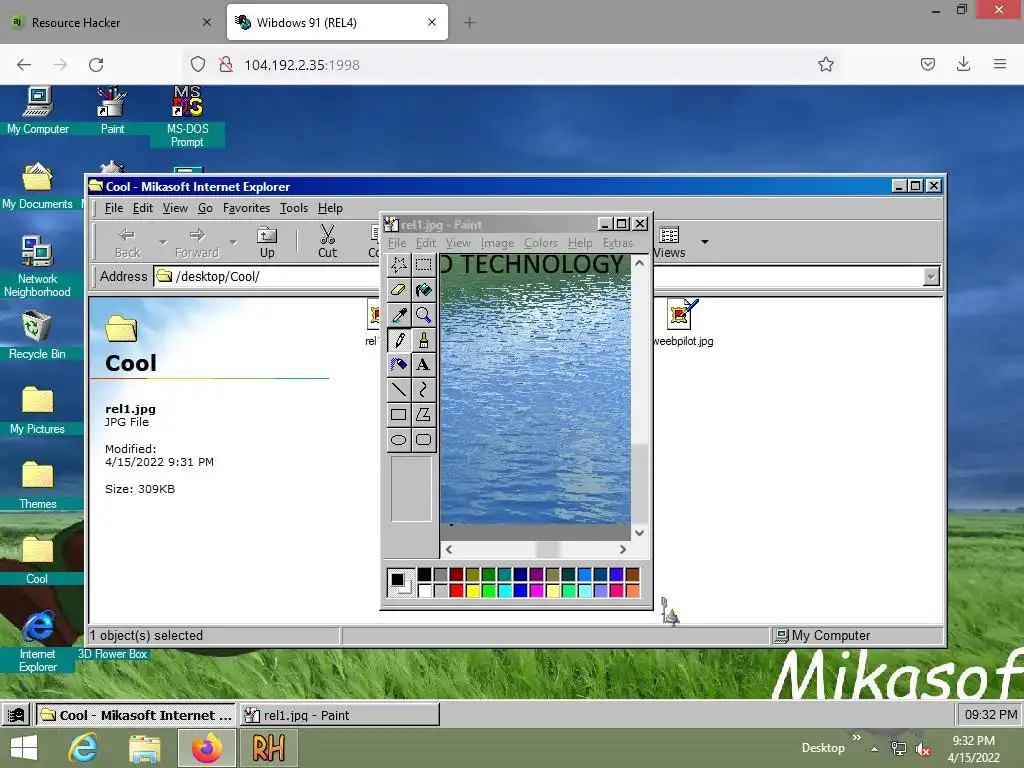The image size is (1024, 768).
Task: Select the Line tool in Paint
Action: (x=398, y=390)
